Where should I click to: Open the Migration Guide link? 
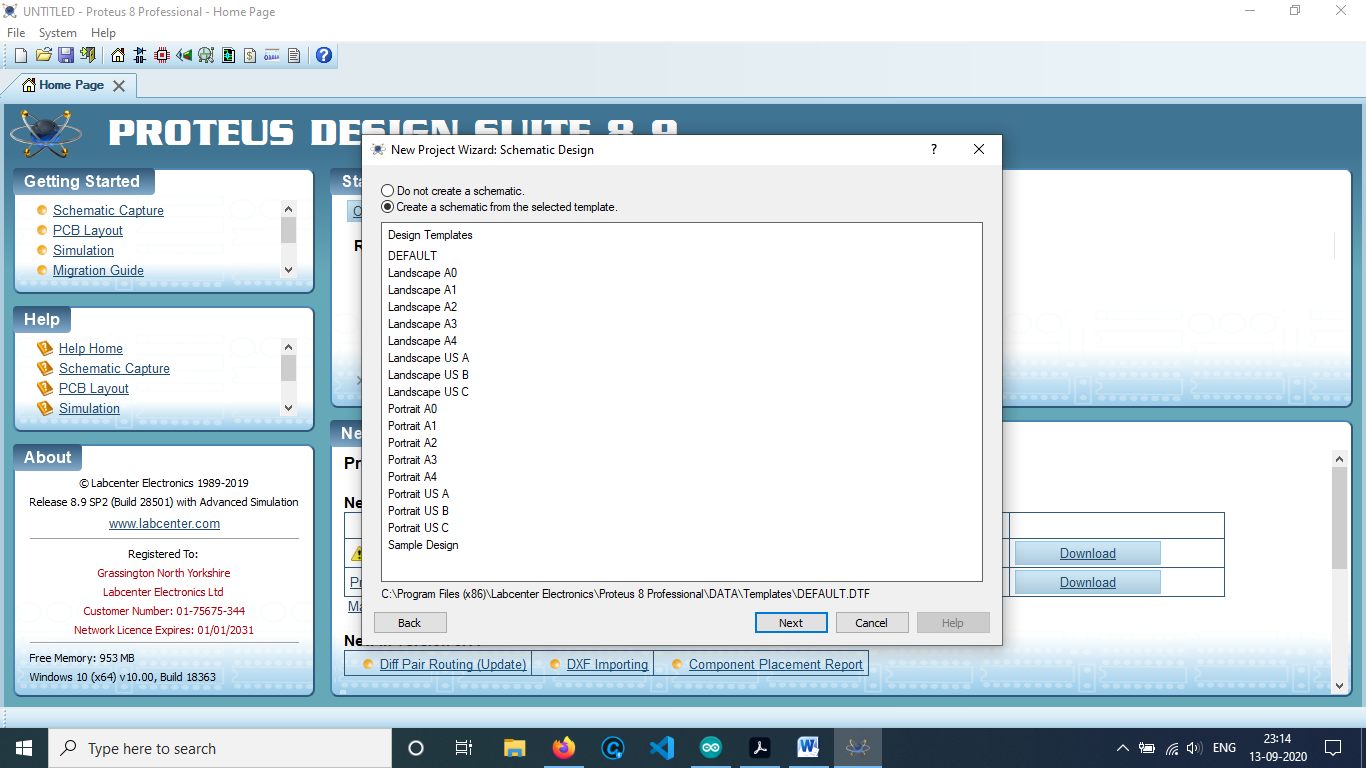[98, 270]
